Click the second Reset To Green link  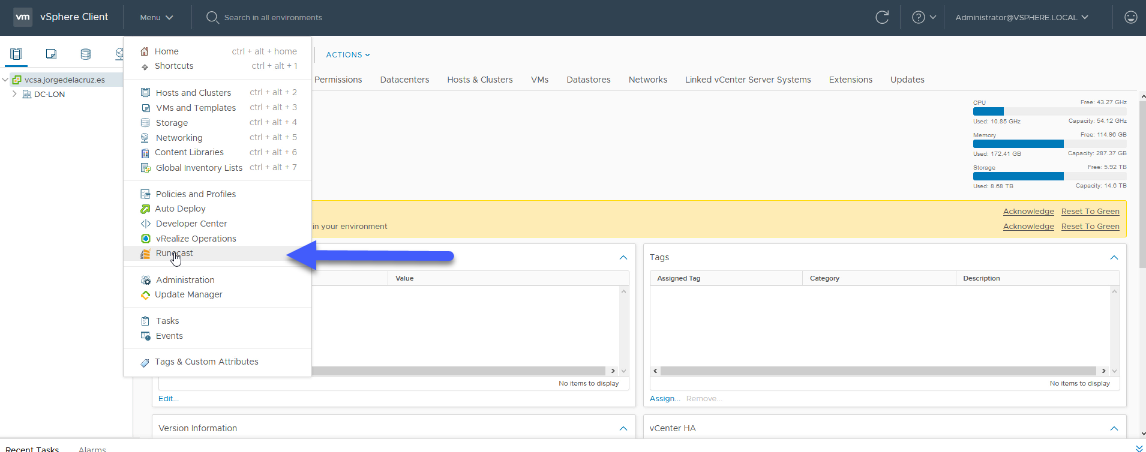pos(1090,227)
